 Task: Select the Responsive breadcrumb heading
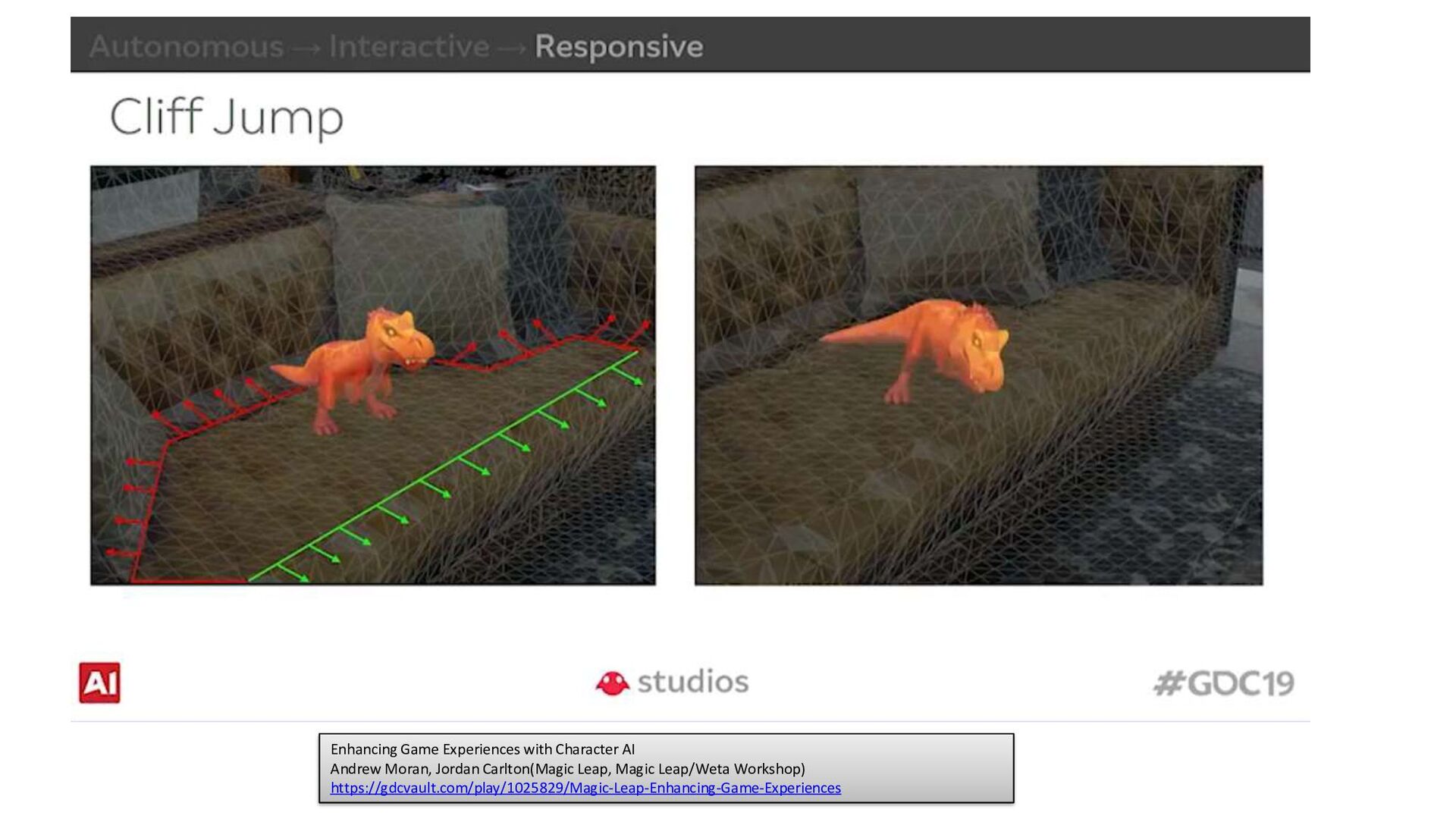tap(619, 47)
